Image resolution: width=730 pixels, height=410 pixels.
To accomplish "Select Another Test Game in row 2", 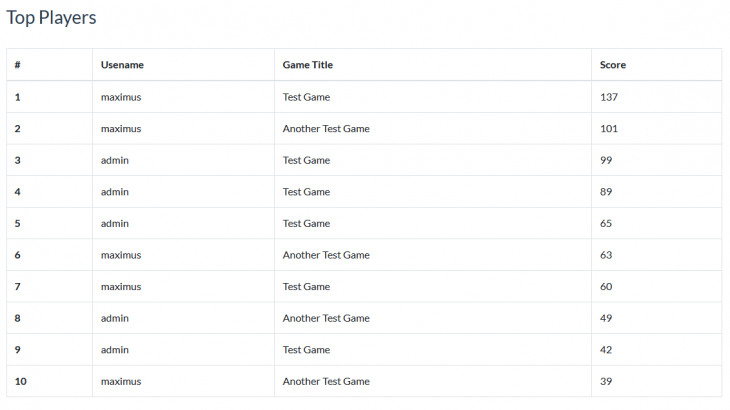I will [326, 128].
